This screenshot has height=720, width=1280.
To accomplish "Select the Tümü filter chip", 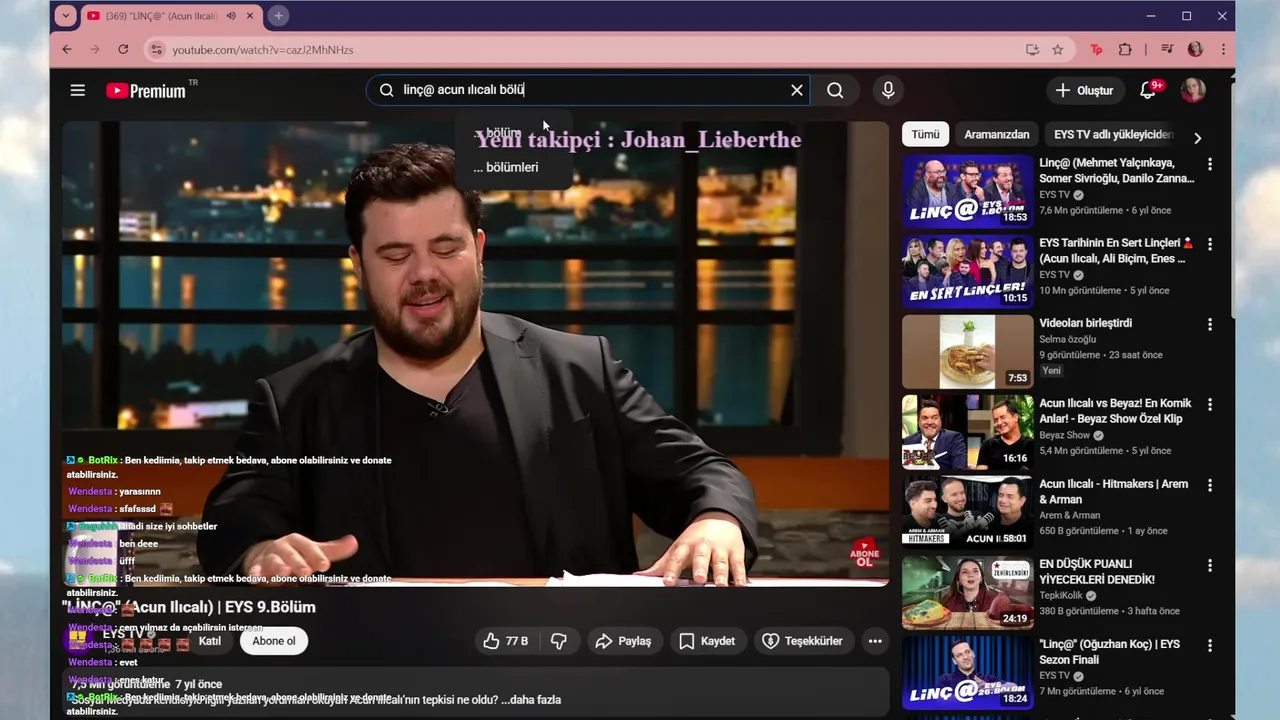I will coord(925,134).
